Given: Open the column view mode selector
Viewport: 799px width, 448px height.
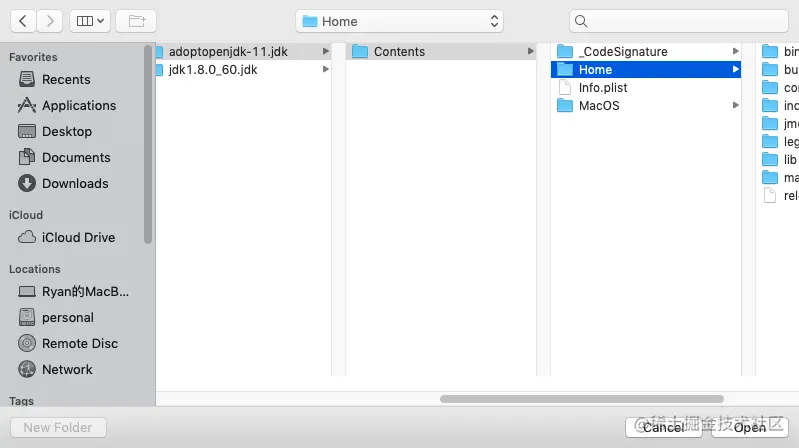Looking at the screenshot, I should coord(90,21).
